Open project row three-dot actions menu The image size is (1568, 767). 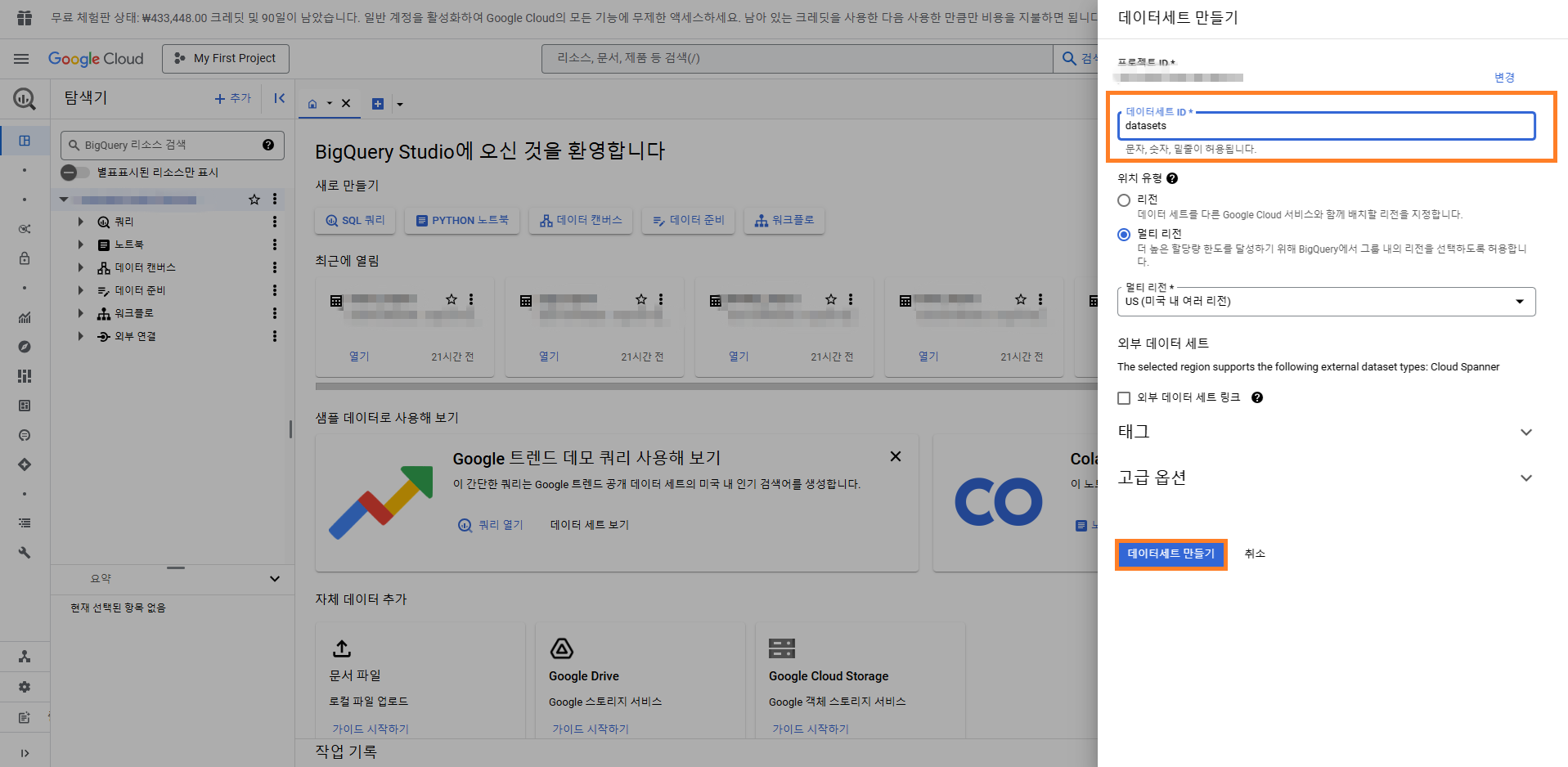pyautogui.click(x=275, y=200)
